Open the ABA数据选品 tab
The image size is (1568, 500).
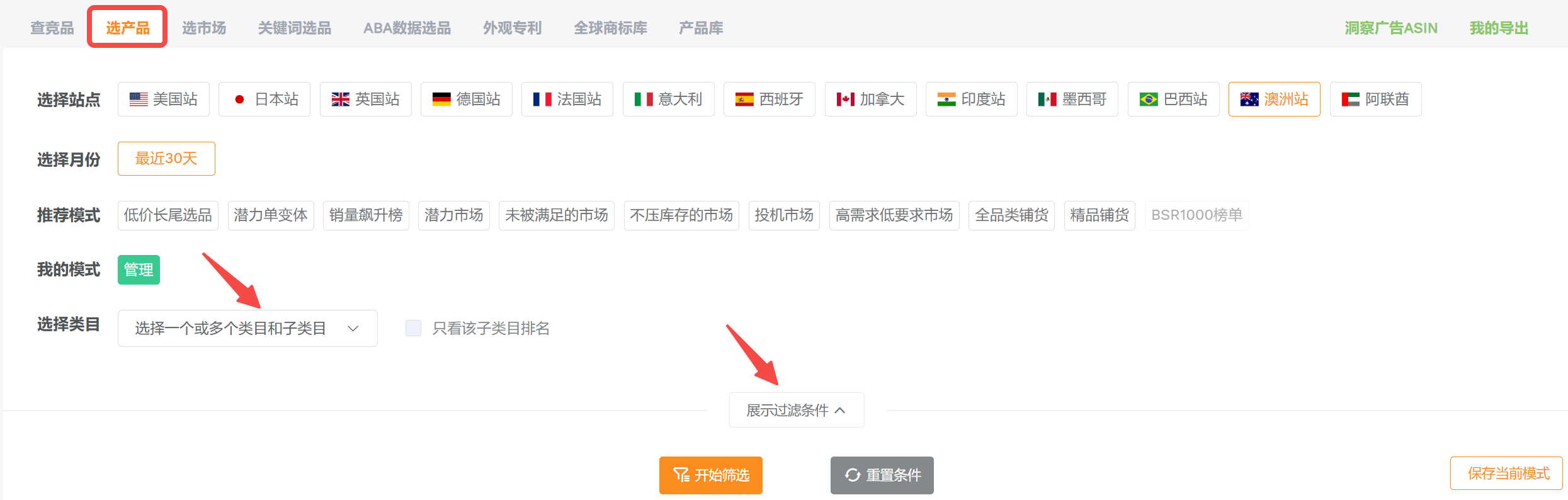[407, 28]
